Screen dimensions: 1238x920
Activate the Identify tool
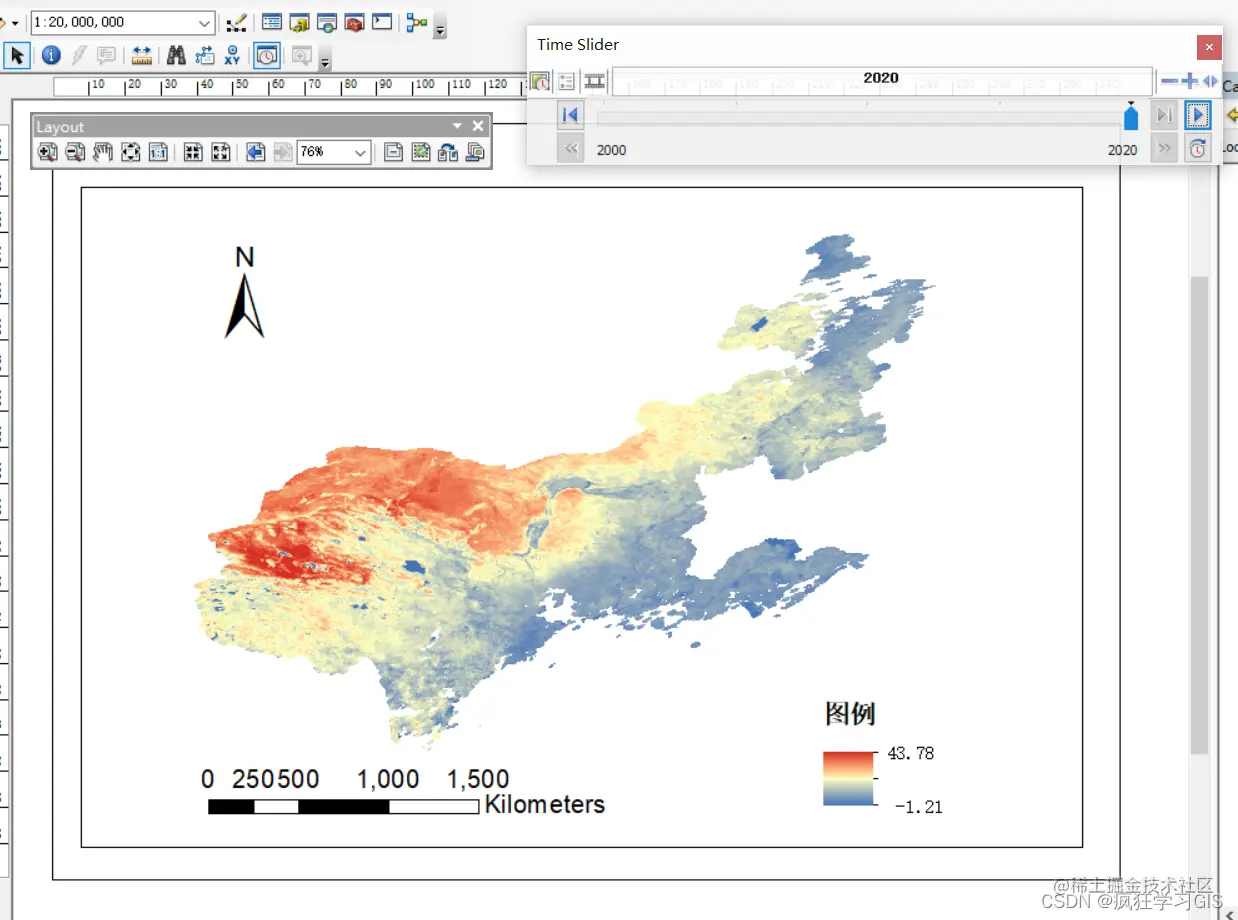[51, 56]
